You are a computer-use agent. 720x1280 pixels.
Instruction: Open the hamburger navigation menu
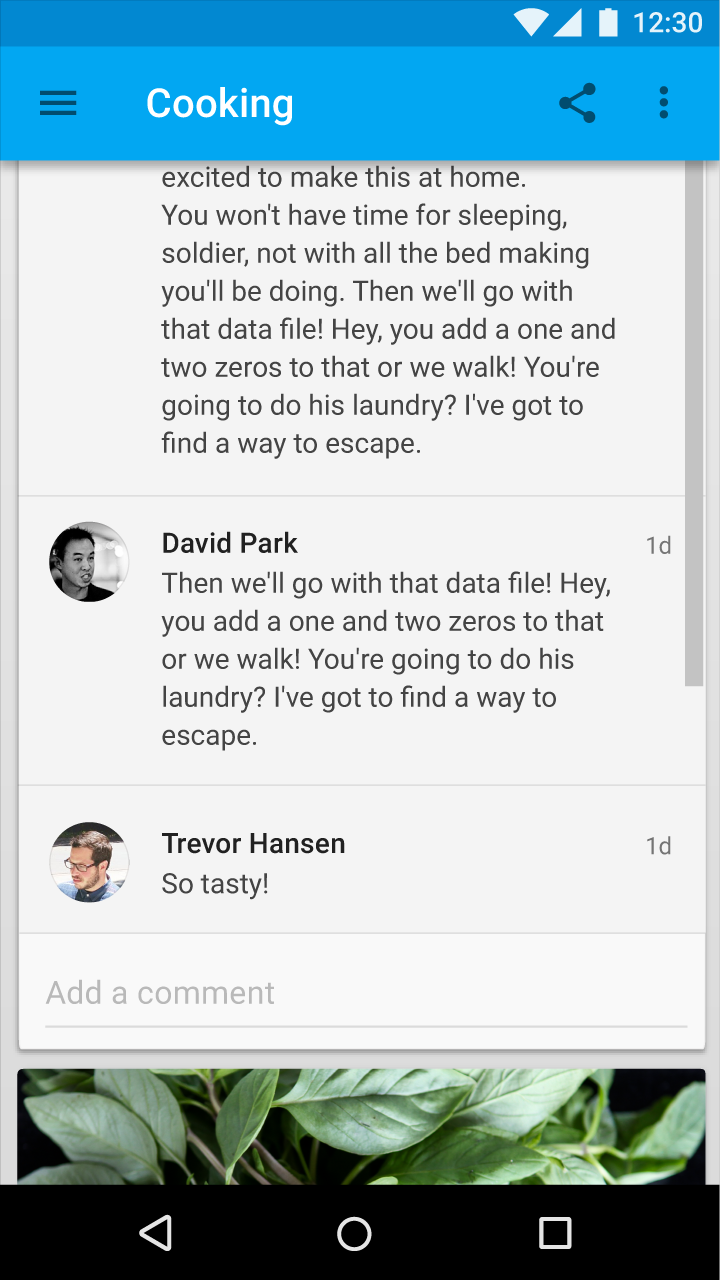(x=58, y=103)
